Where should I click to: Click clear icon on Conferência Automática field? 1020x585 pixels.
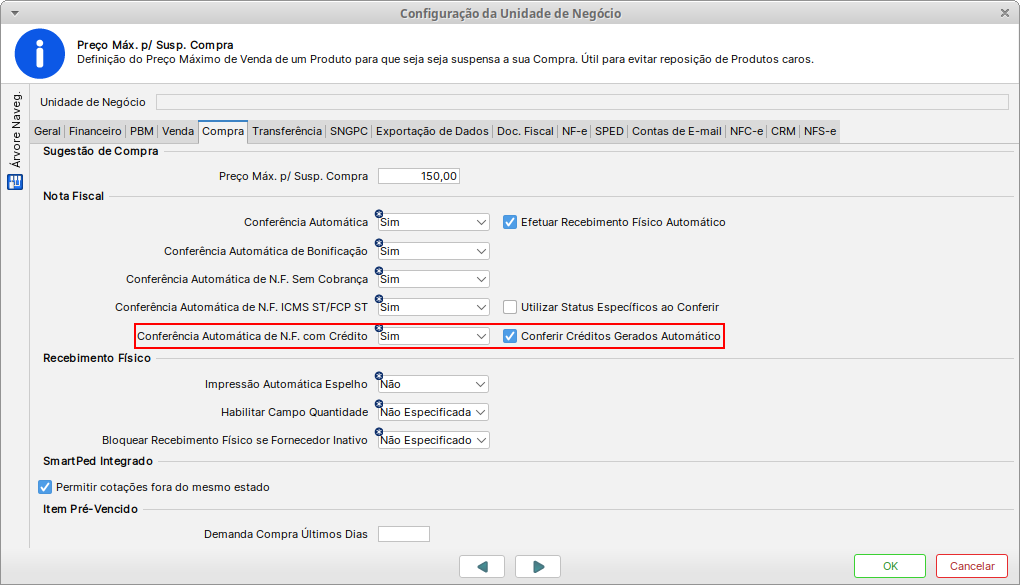click(x=379, y=214)
